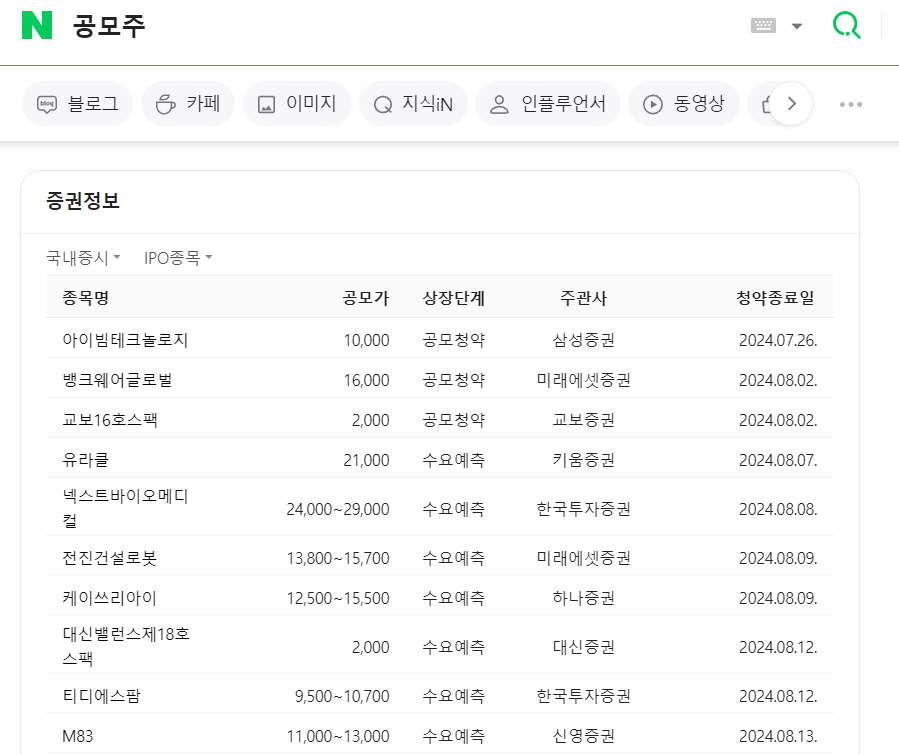Click 교보증권 underwriter cell
The image size is (899, 754).
coord(583,420)
